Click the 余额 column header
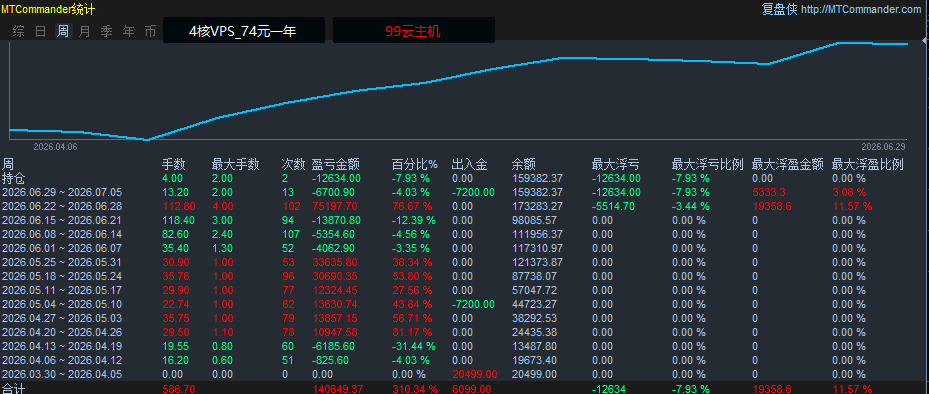 click(523, 165)
